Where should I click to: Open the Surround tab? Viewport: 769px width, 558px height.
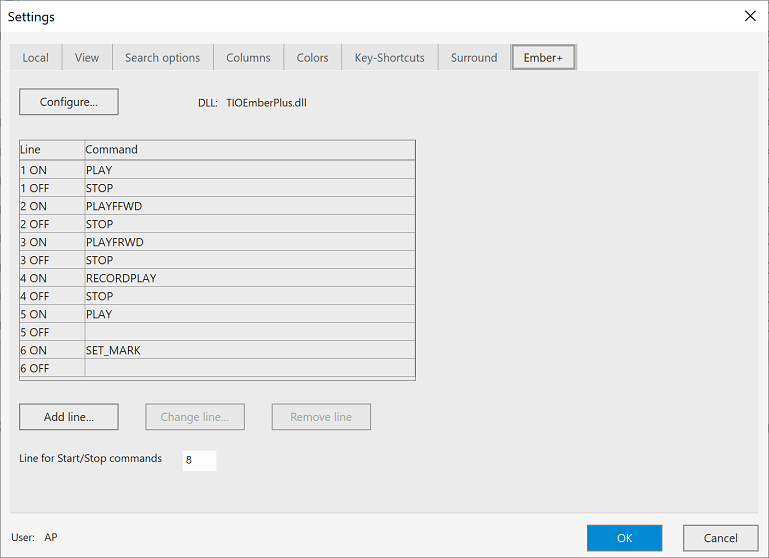(x=474, y=58)
